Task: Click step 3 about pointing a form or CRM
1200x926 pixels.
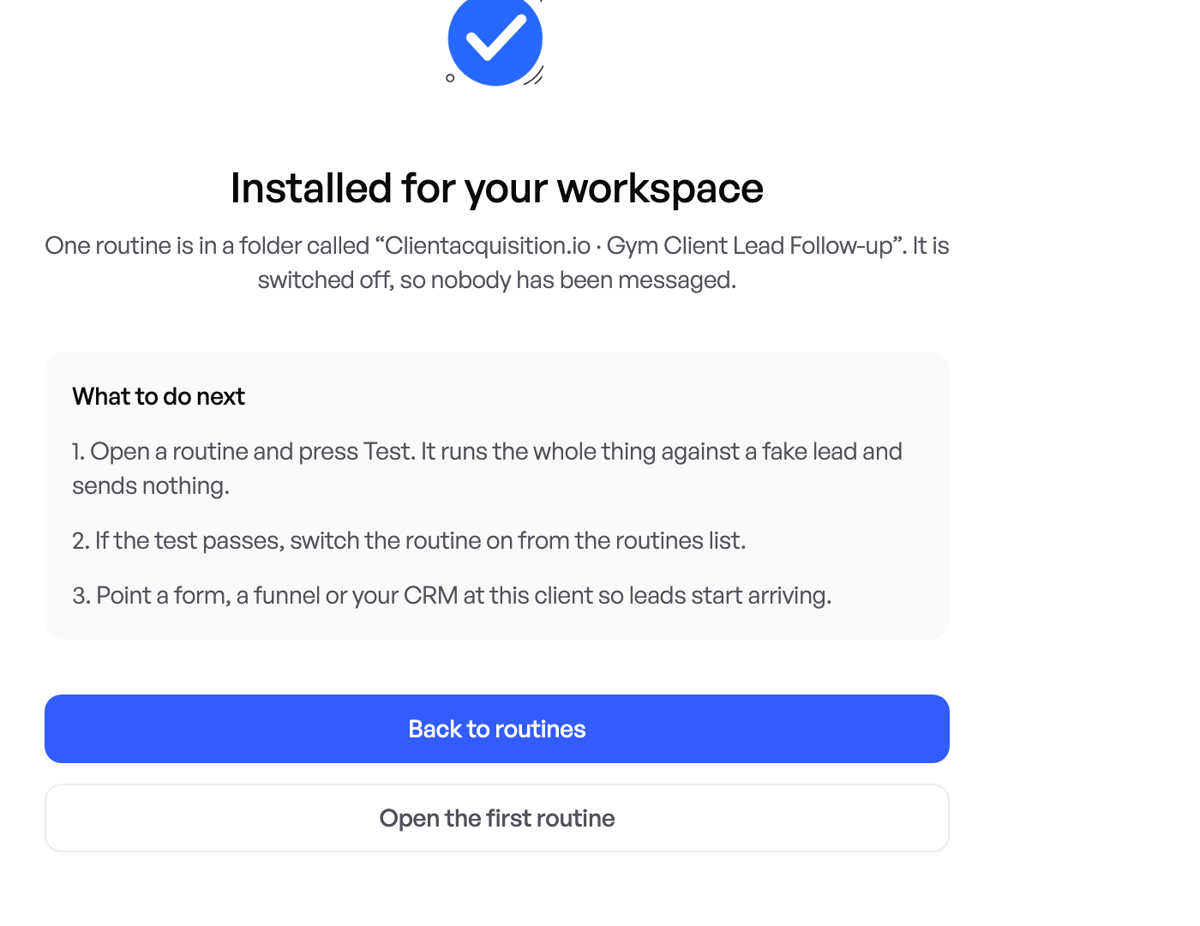Action: click(452, 596)
